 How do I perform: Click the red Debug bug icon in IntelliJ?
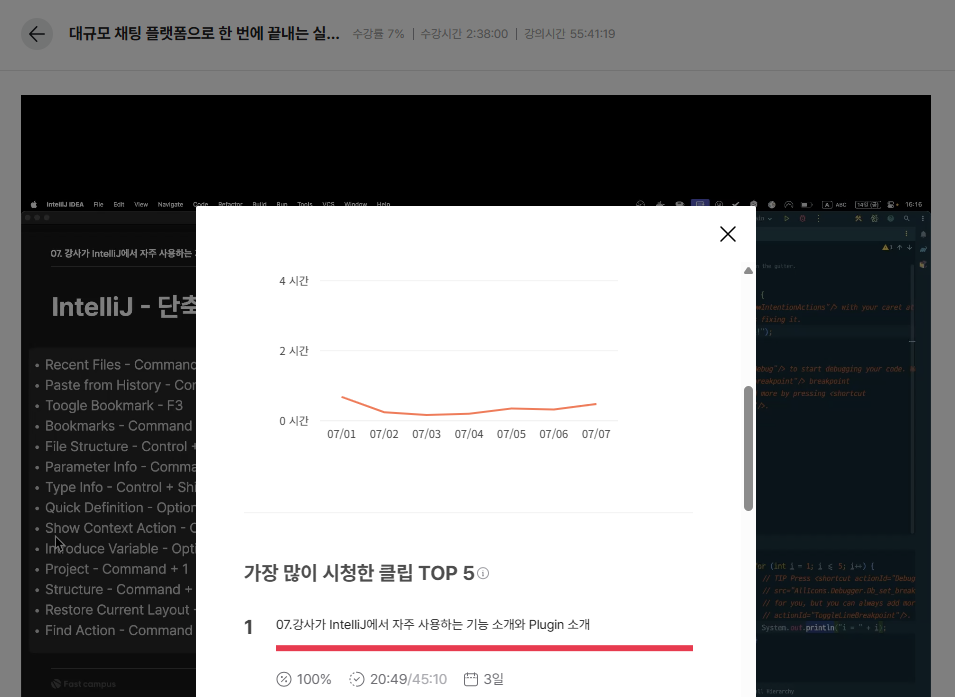pyautogui.click(x=802, y=219)
